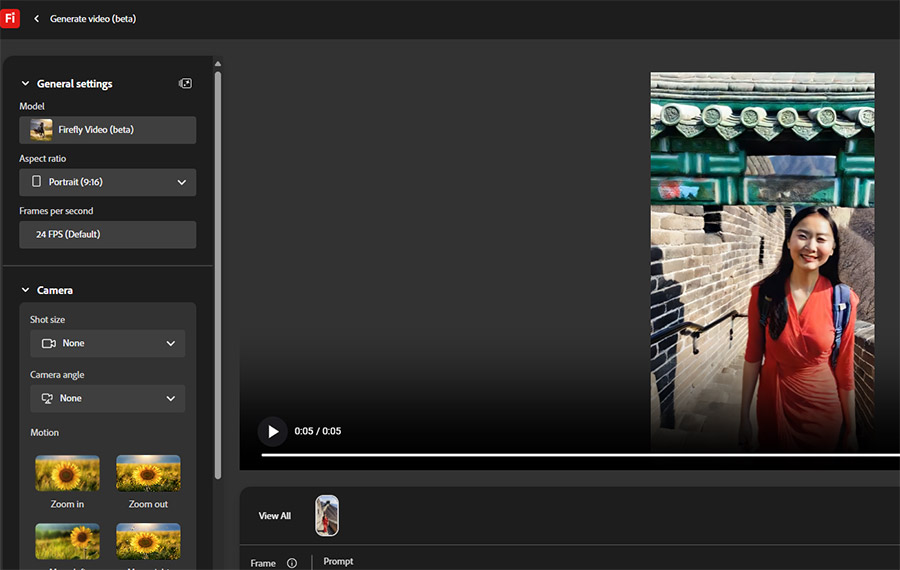Click the Camera angle field icon
Image resolution: width=900 pixels, height=570 pixels.
click(47, 398)
